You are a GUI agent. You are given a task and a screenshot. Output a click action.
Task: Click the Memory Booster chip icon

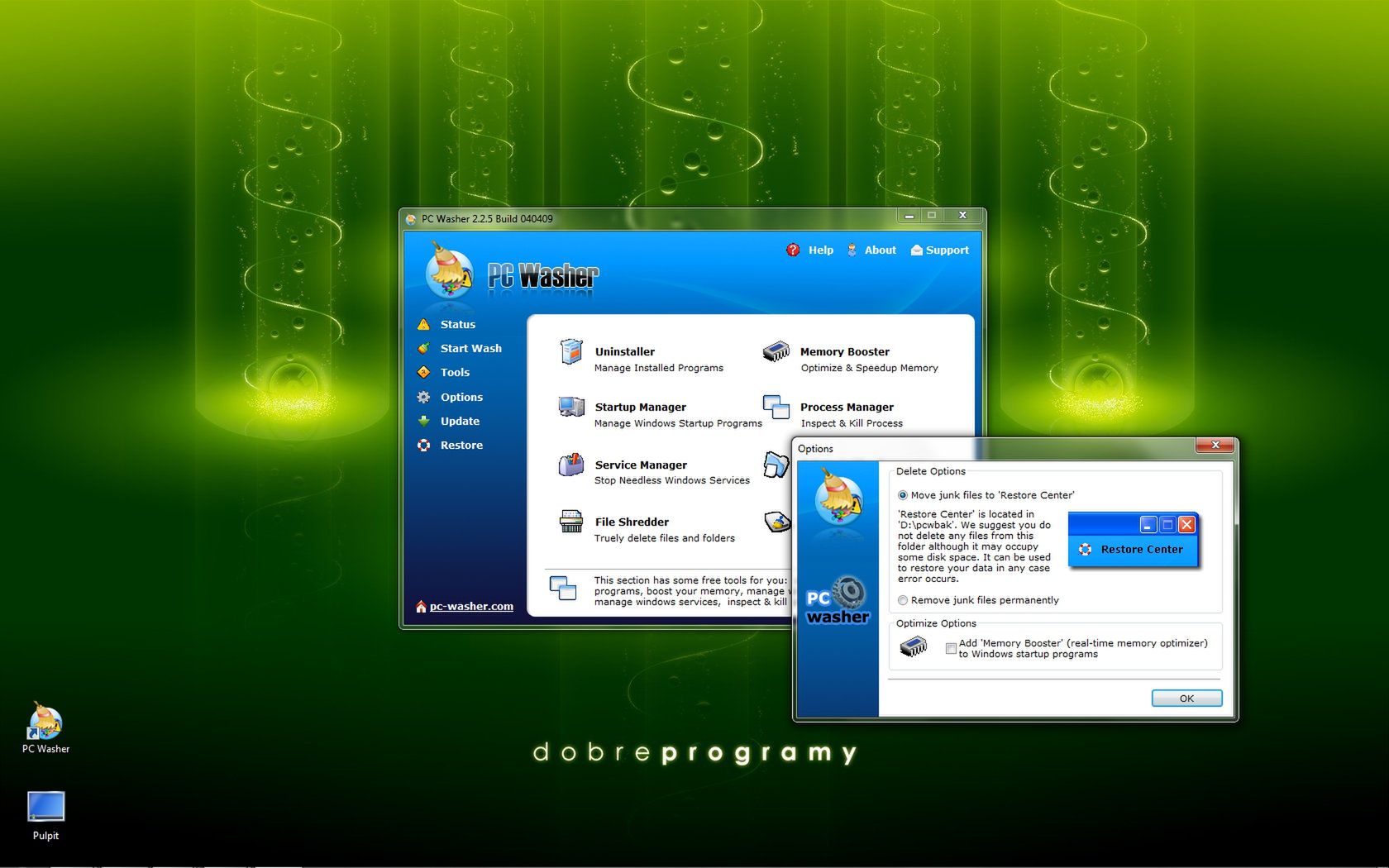click(776, 351)
